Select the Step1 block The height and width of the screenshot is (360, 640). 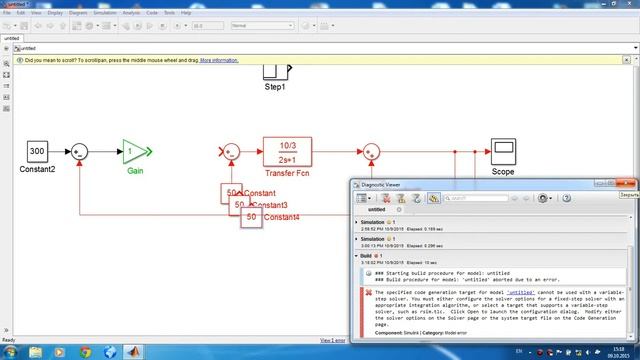(275, 72)
